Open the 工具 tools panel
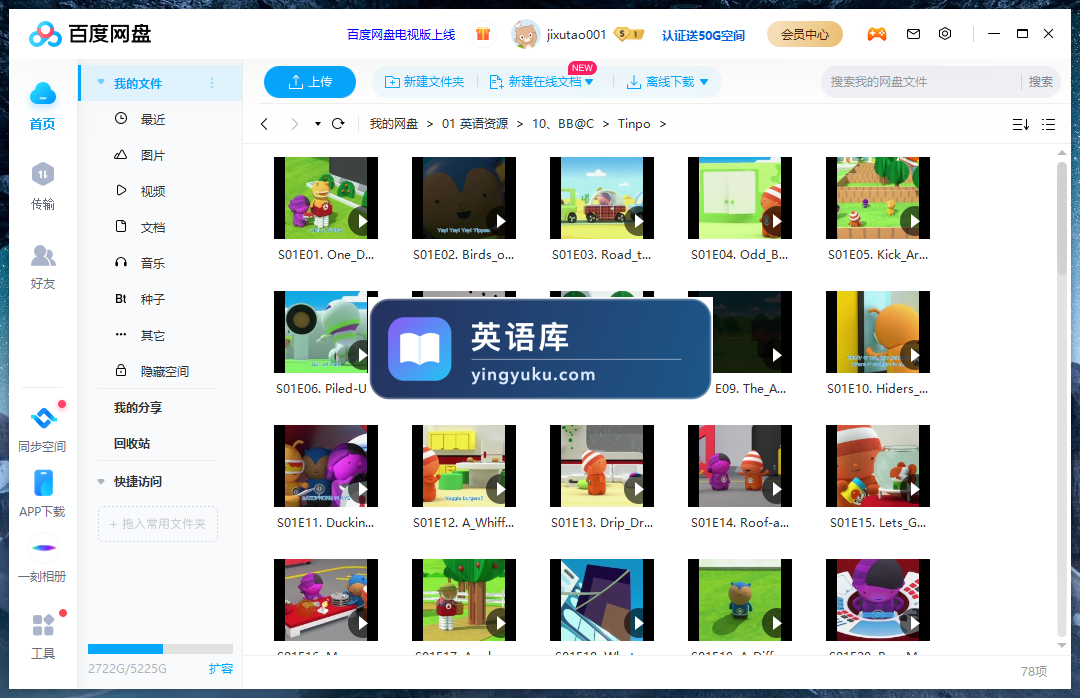 point(43,637)
